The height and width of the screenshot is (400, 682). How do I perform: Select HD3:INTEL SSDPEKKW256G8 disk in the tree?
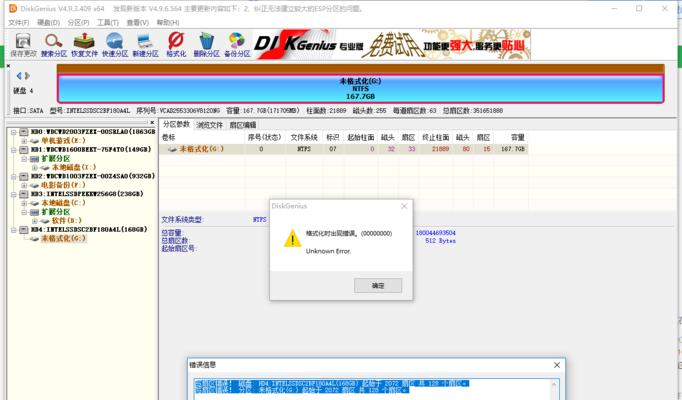87,194
